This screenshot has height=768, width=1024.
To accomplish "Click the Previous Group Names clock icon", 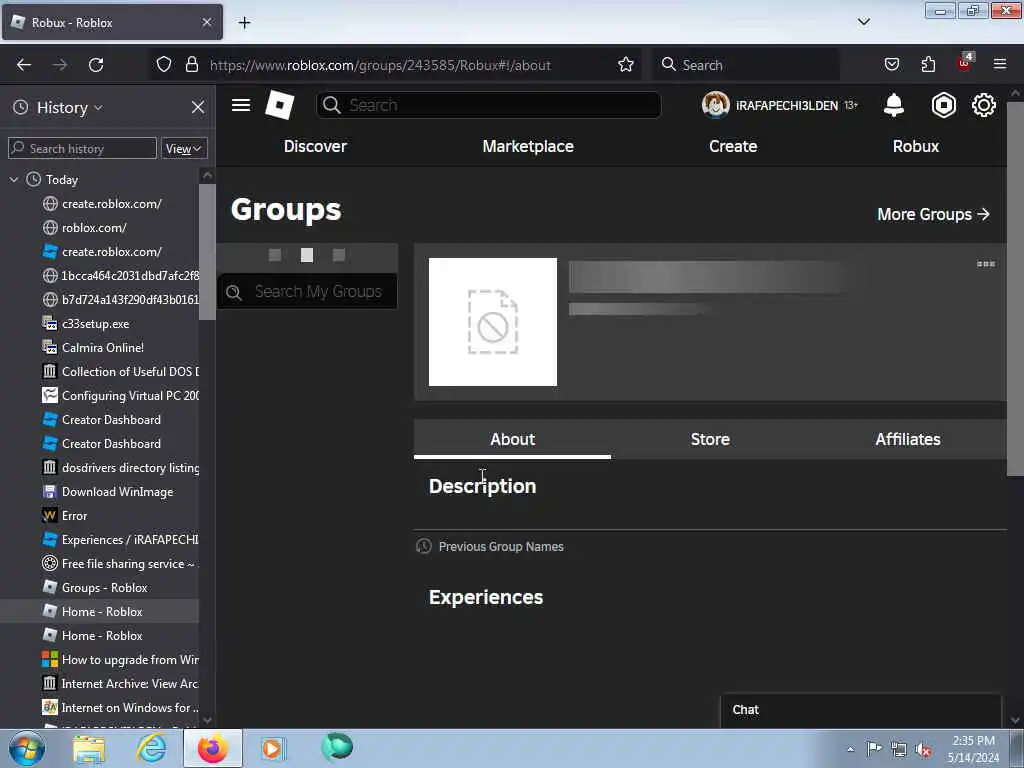I will pos(424,546).
